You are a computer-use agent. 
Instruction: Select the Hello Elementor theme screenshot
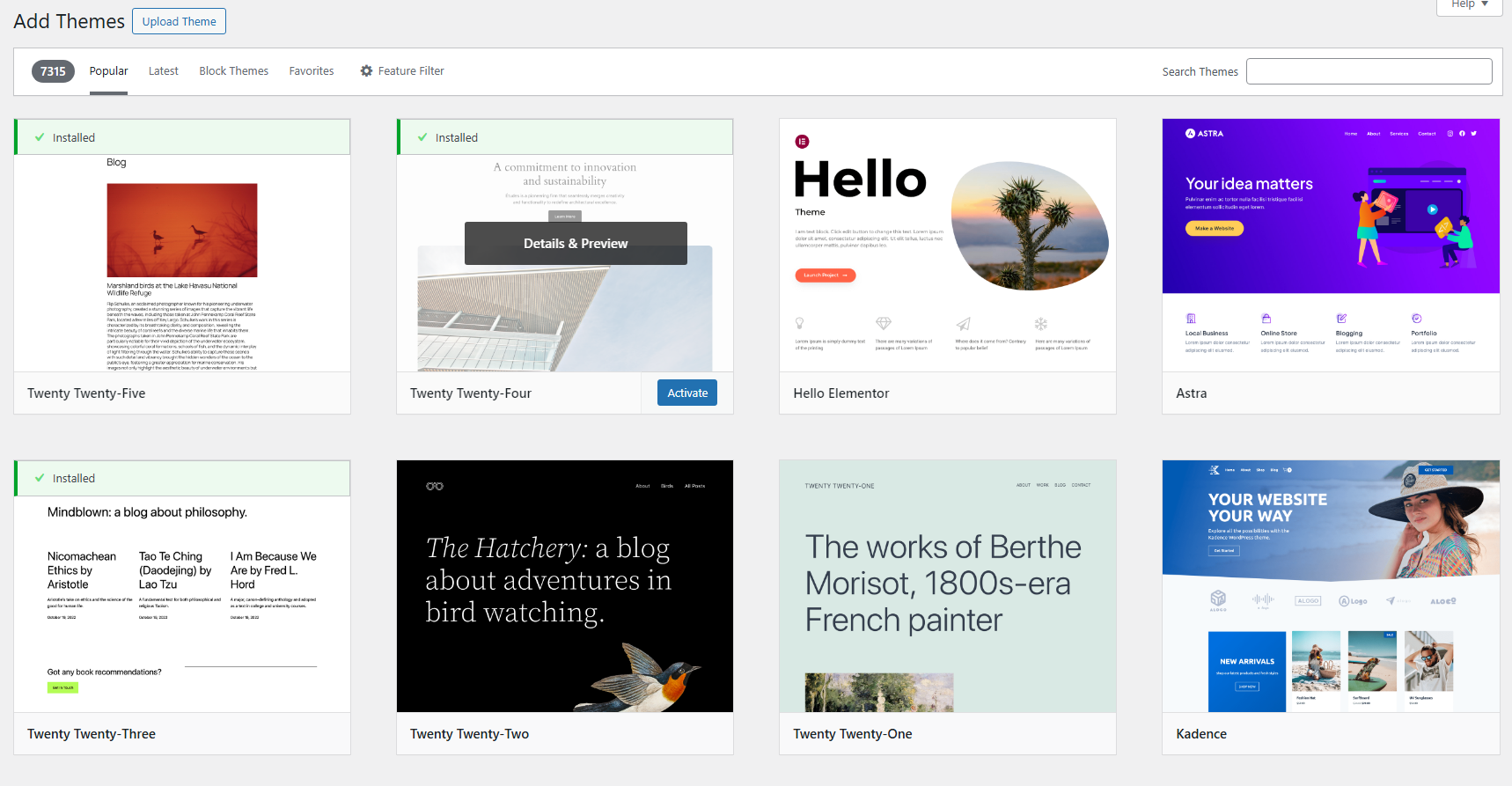(x=947, y=246)
